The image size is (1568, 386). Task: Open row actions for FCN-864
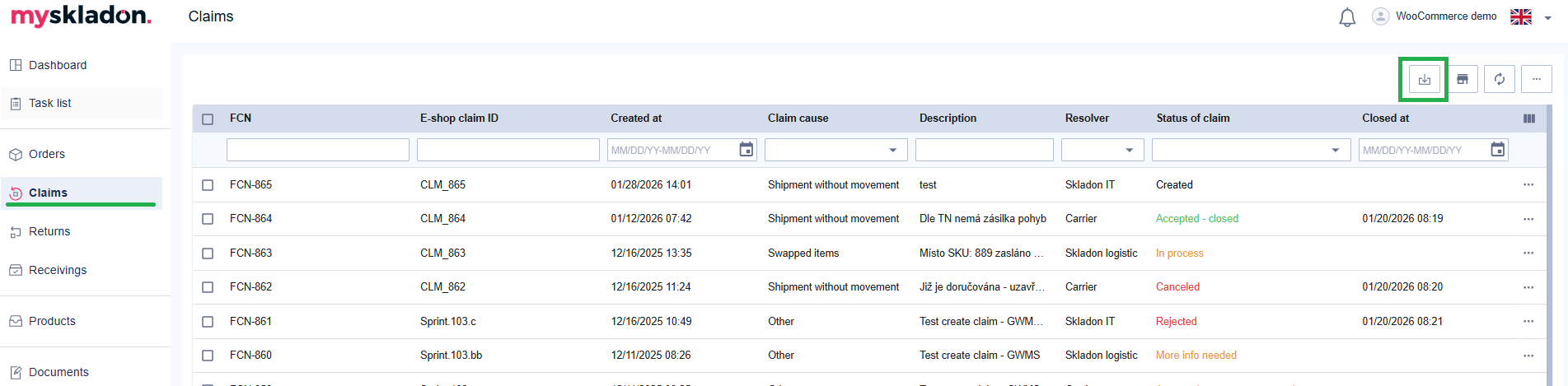(x=1528, y=219)
